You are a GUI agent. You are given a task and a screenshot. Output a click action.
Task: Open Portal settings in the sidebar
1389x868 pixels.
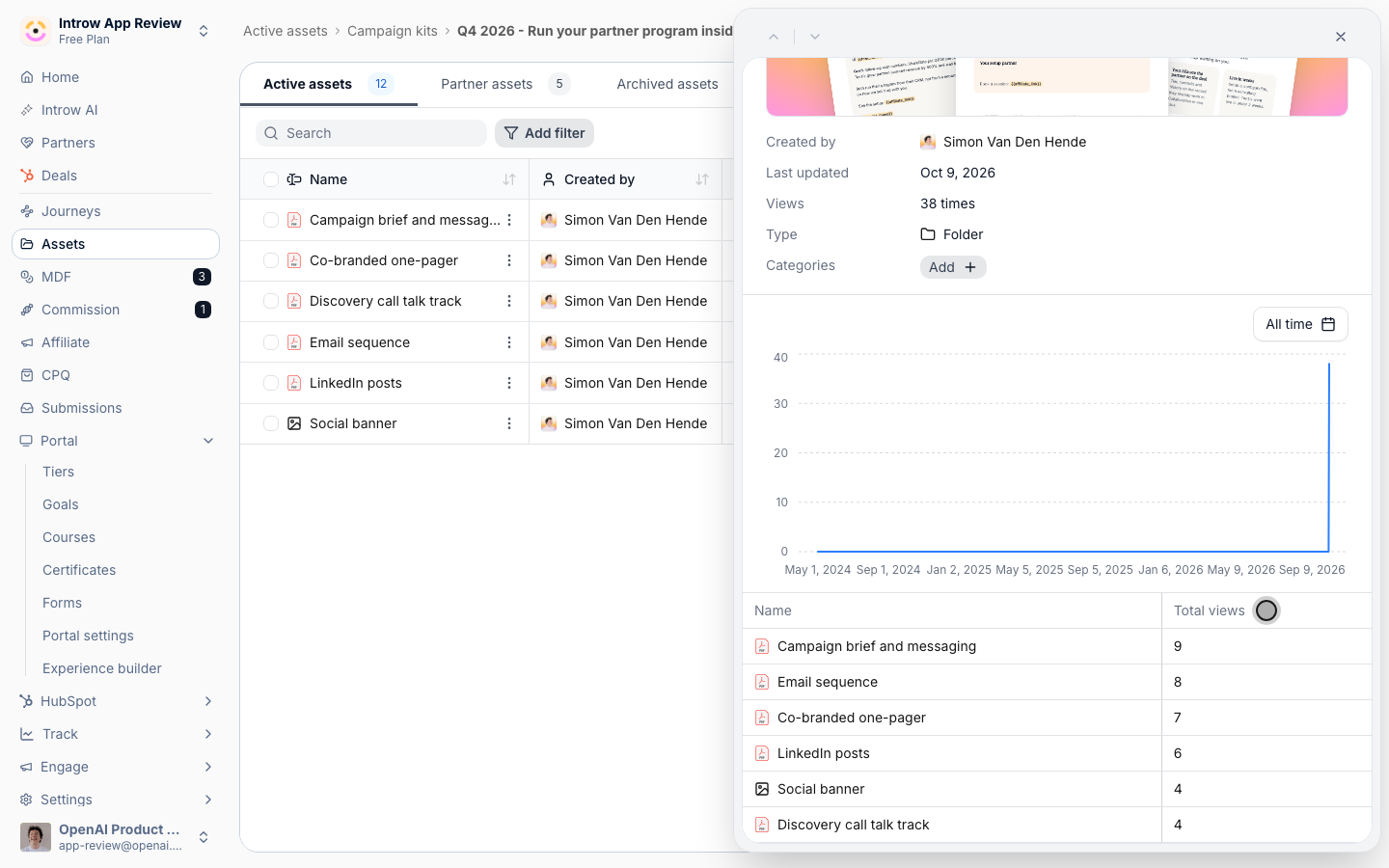pos(88,636)
